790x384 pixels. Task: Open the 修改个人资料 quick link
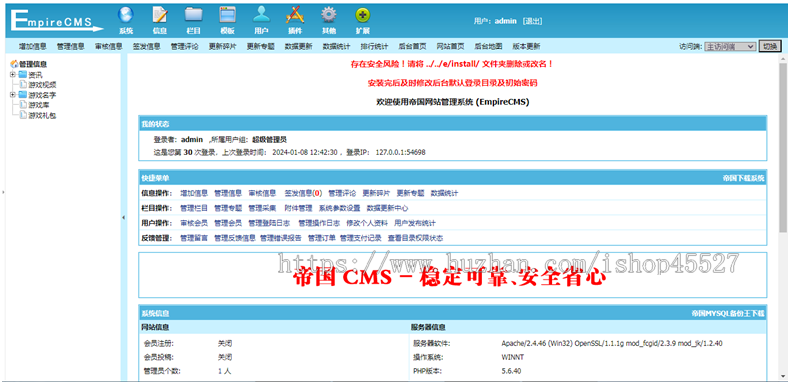pyautogui.click(x=367, y=223)
